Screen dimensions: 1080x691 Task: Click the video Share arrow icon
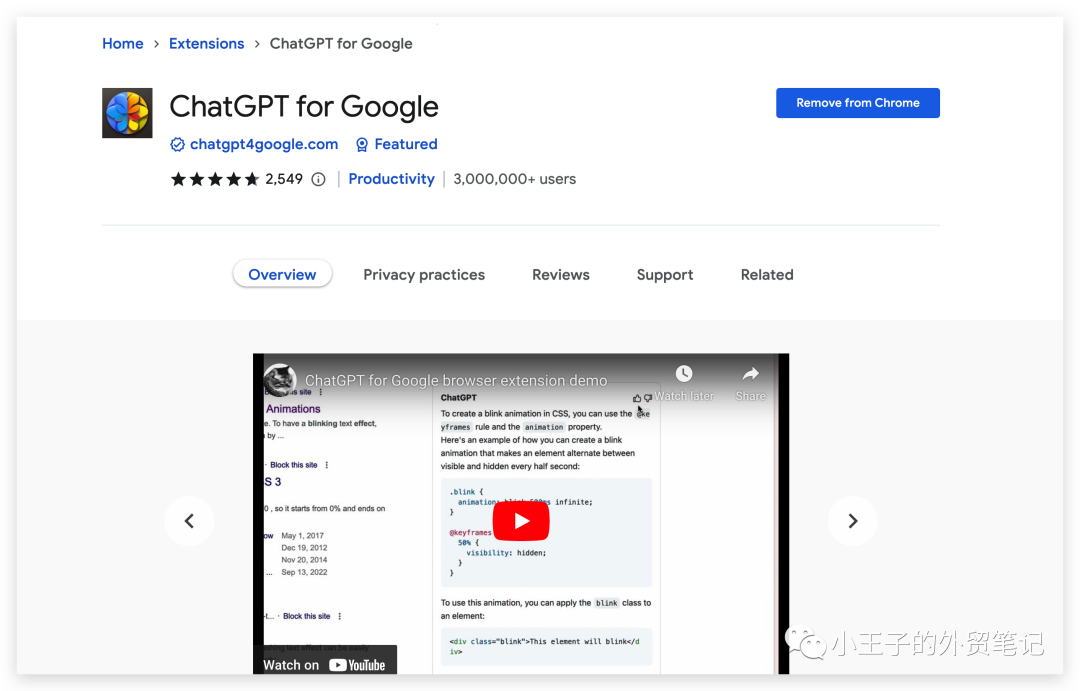[x=750, y=373]
